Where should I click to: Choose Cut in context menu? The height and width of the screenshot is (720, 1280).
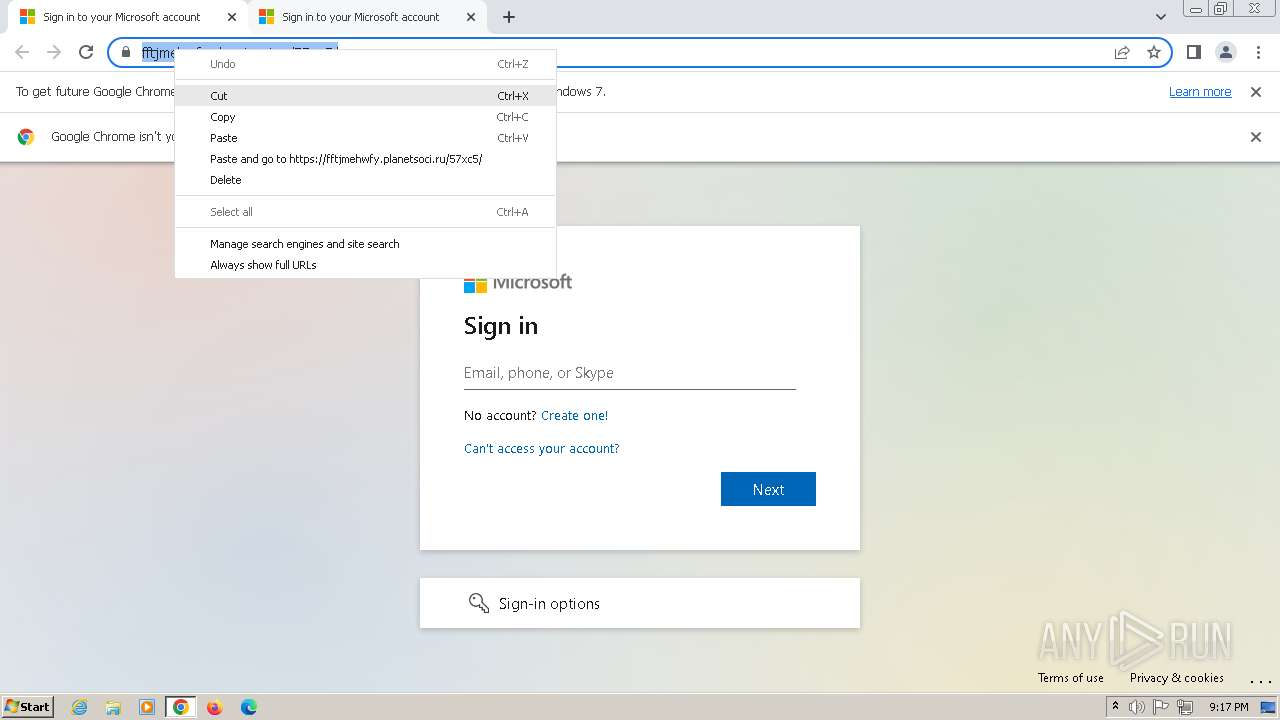[366, 96]
